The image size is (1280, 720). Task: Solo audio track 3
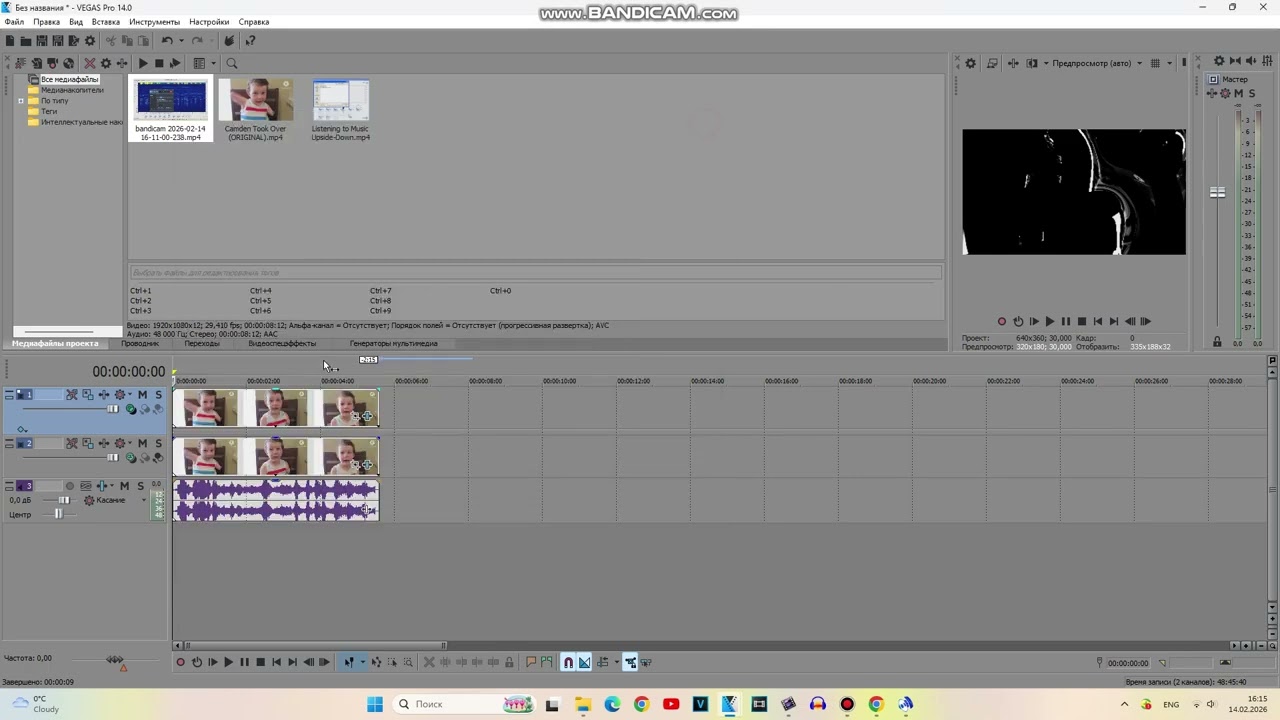(x=141, y=486)
